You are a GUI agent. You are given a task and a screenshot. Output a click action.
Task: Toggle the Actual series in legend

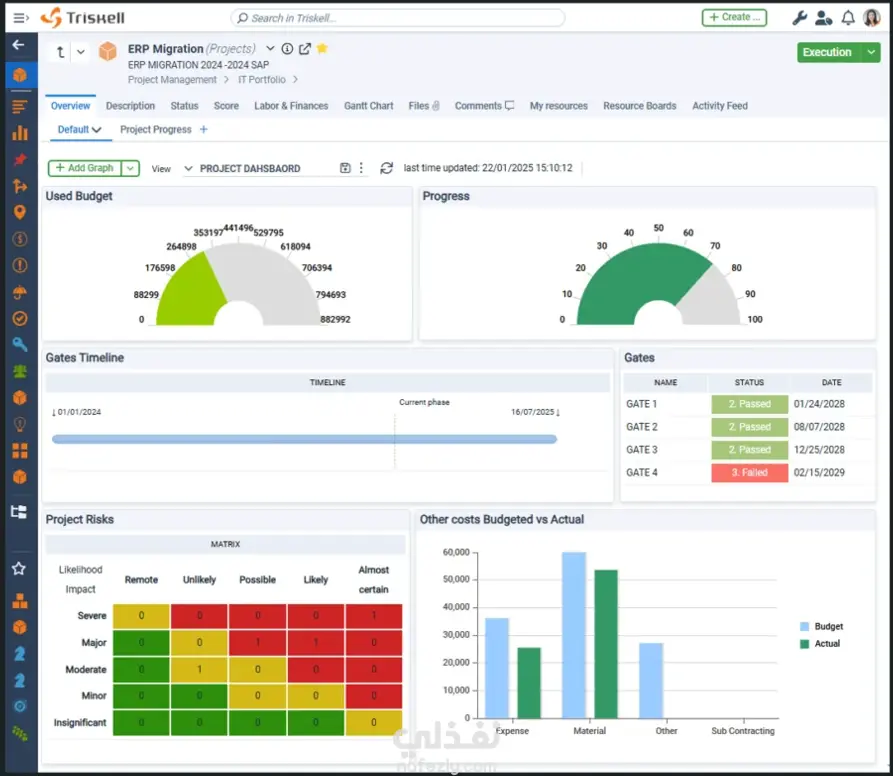click(x=820, y=644)
